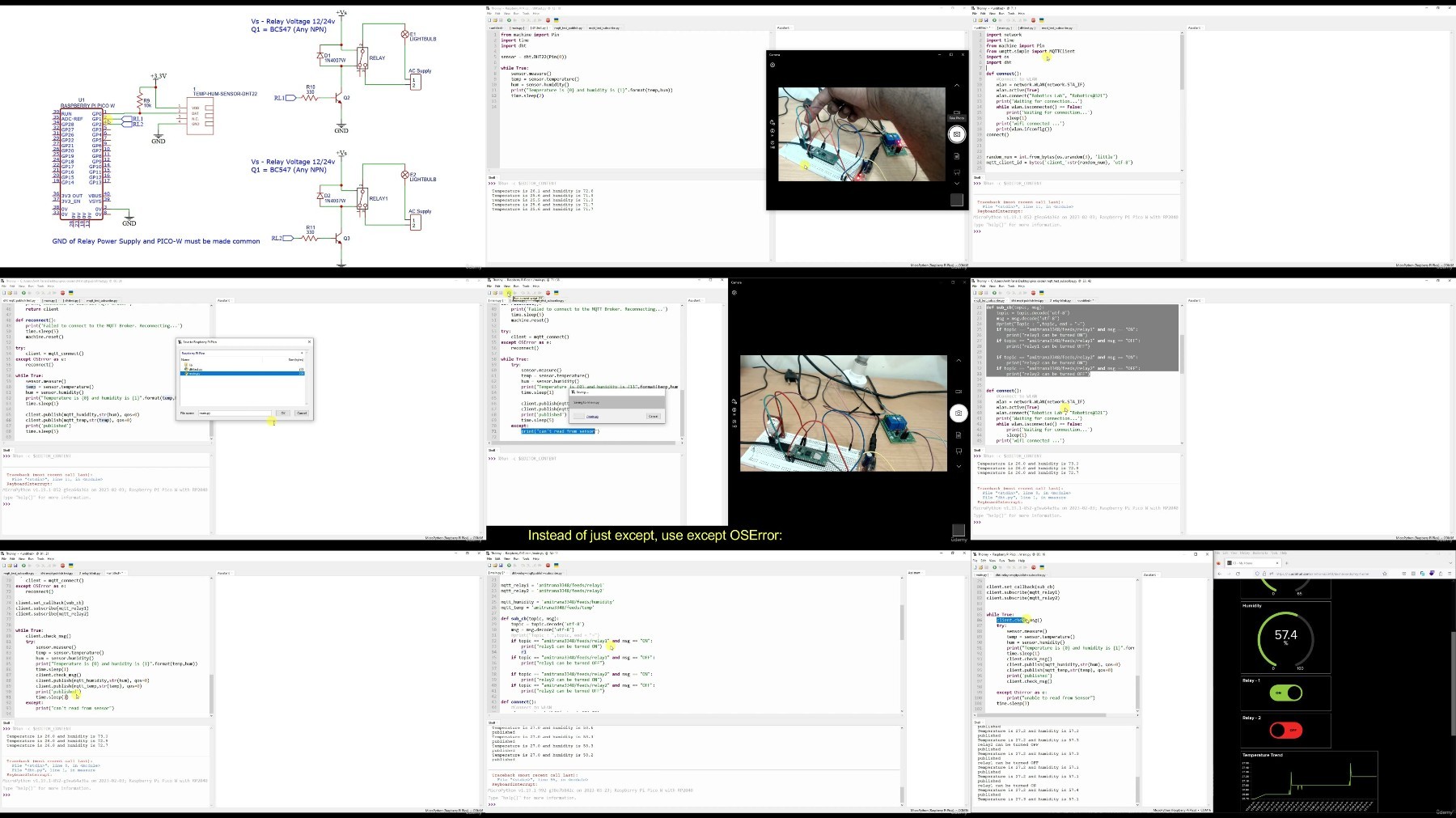Click the MicroPython COM status in Thonny beside browser
Image resolution: width=1456 pixels, height=818 pixels.
(1182, 809)
